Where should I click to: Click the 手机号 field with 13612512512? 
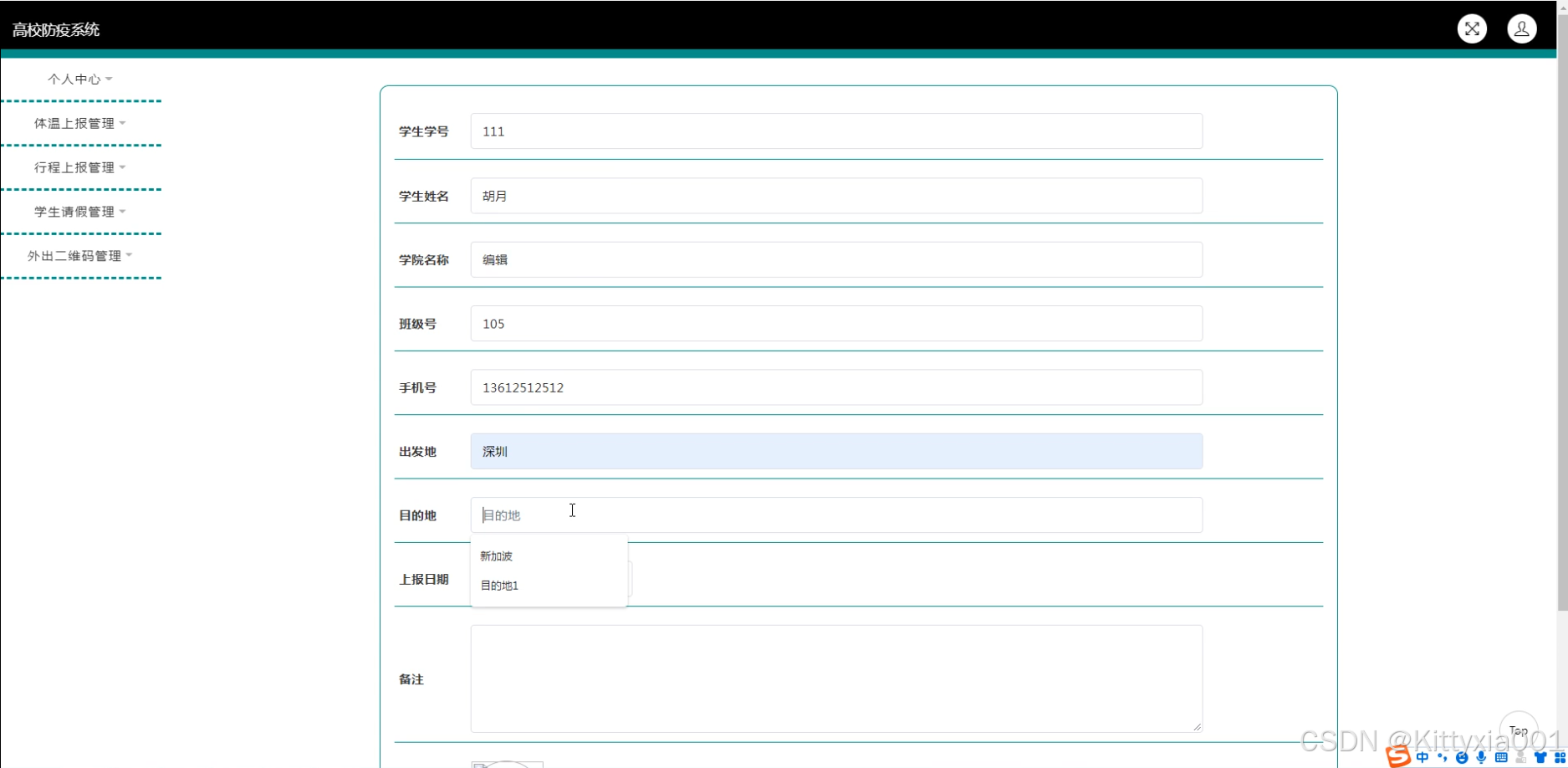click(x=836, y=387)
